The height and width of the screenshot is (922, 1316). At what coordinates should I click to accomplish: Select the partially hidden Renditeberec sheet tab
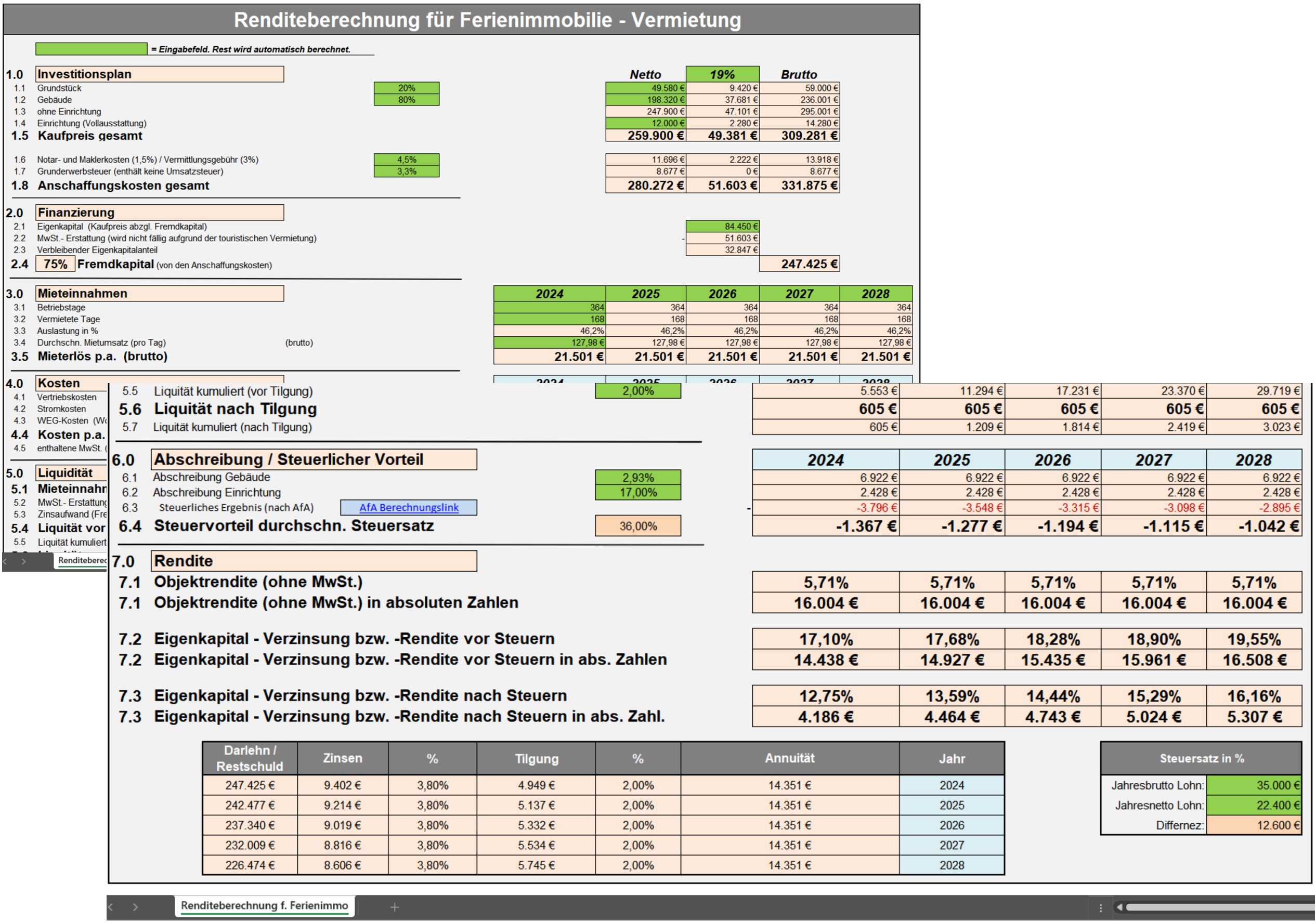point(82,560)
